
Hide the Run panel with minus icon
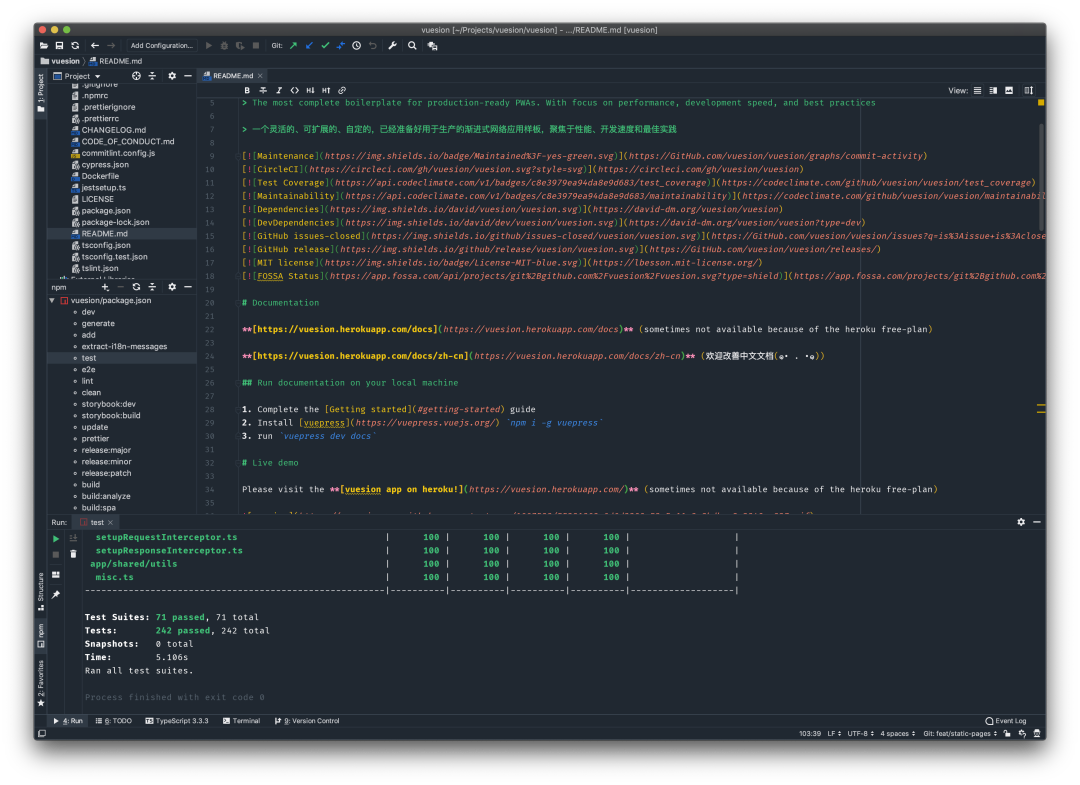[x=1037, y=522]
